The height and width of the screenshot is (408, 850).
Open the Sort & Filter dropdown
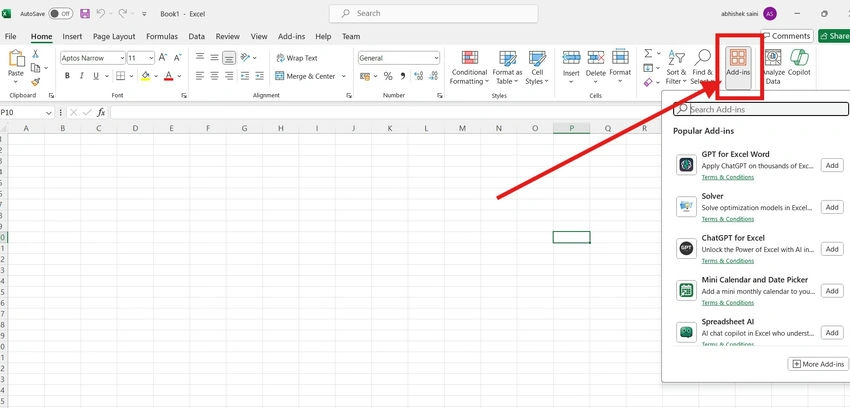point(676,68)
